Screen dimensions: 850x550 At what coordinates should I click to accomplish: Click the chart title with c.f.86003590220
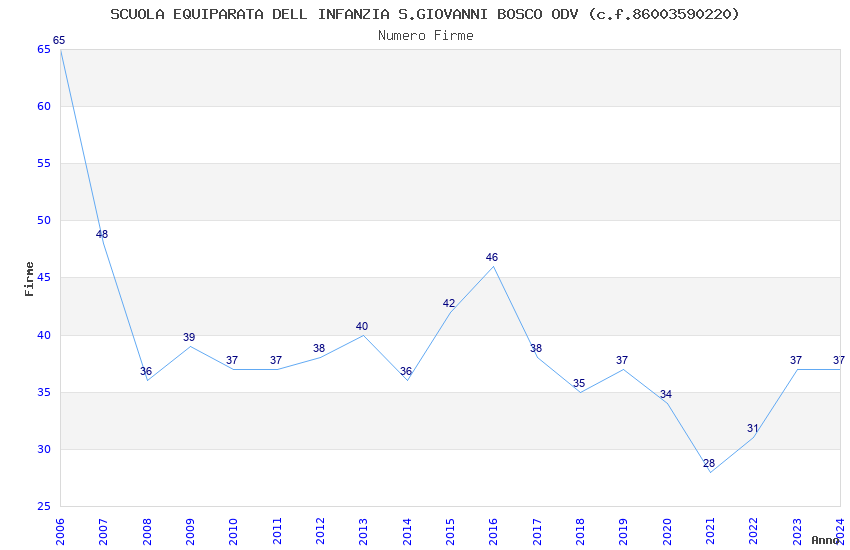coord(425,14)
